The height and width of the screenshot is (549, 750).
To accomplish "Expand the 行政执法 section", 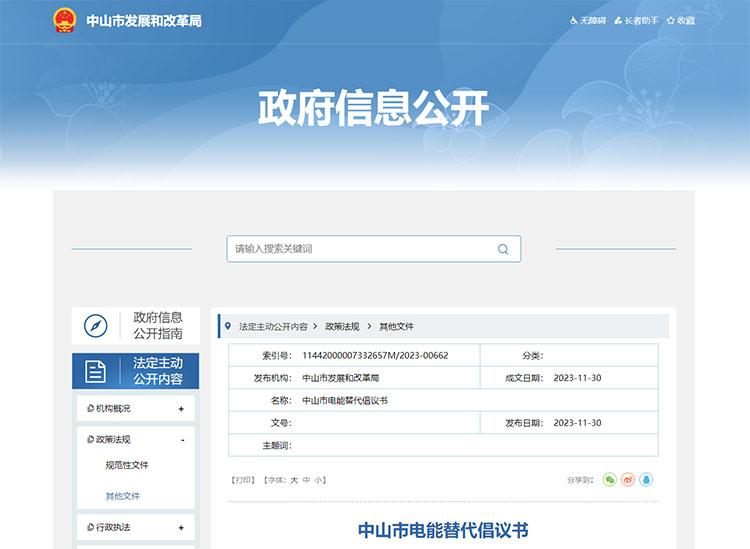I will [x=181, y=528].
